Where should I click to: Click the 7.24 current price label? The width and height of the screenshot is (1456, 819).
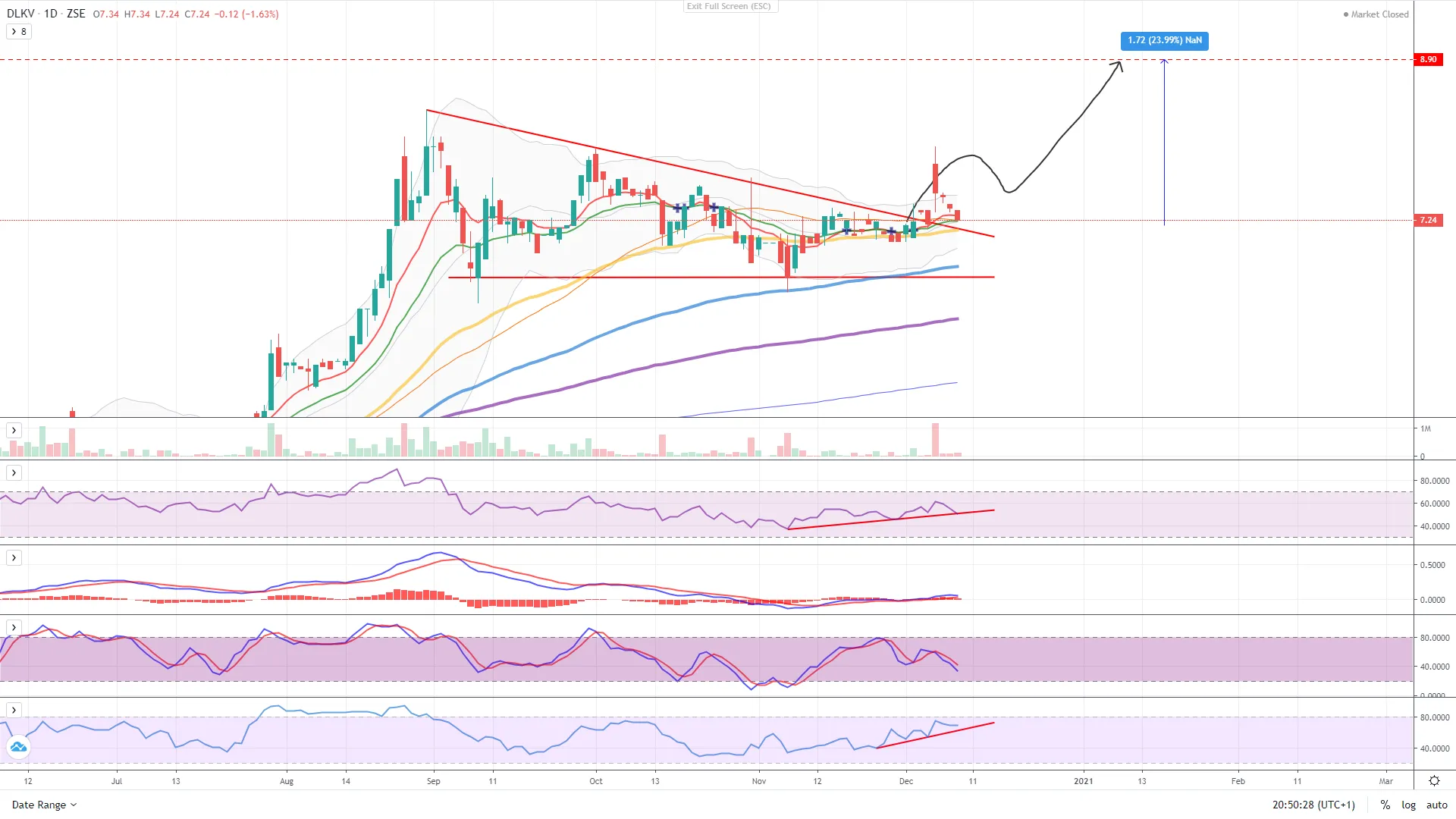point(1428,220)
